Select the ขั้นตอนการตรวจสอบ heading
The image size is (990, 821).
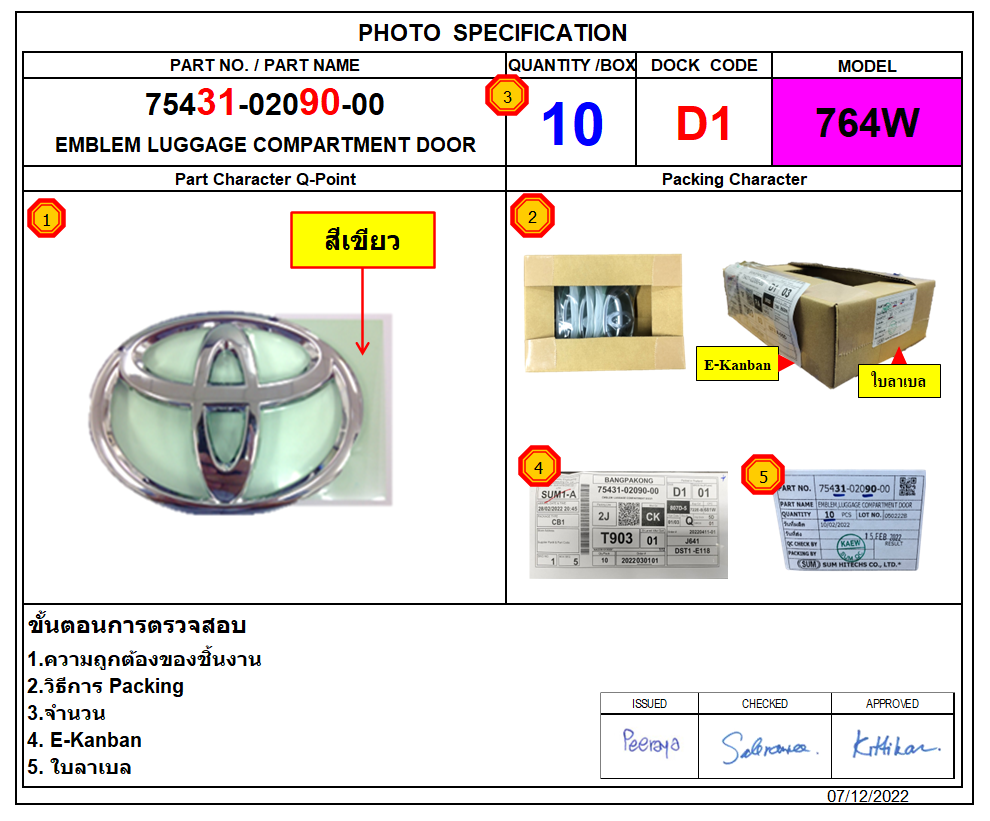(137, 626)
